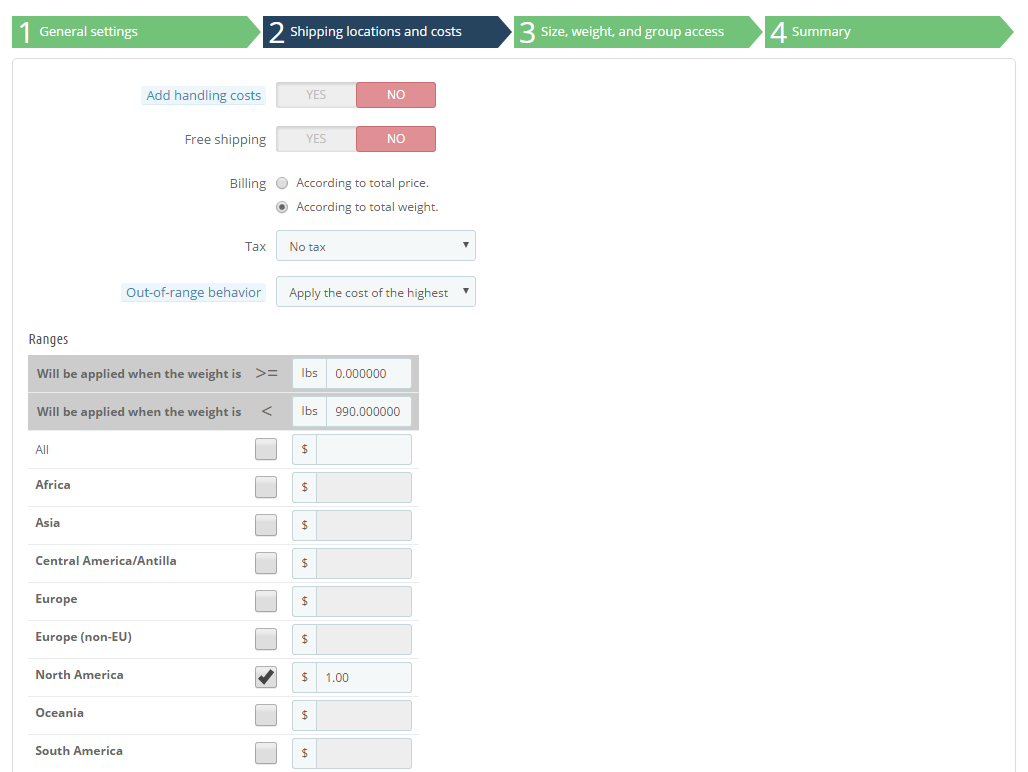Enable the Africa zone checkbox
This screenshot has width=1028, height=772.
266,488
